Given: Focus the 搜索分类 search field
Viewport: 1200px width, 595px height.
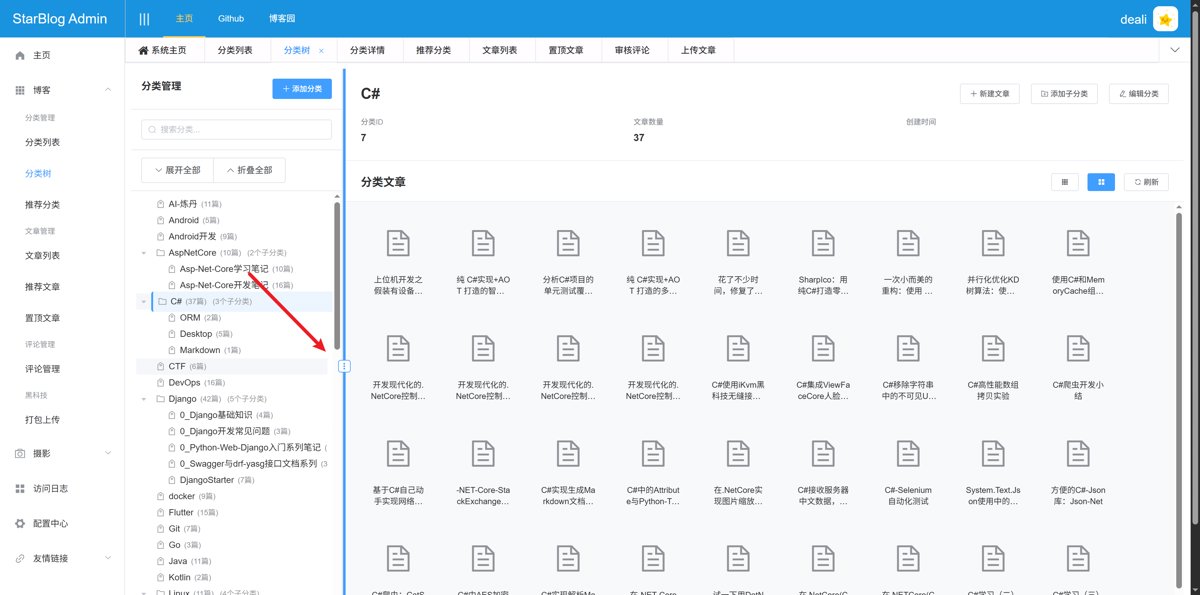Looking at the screenshot, I should [x=236, y=129].
